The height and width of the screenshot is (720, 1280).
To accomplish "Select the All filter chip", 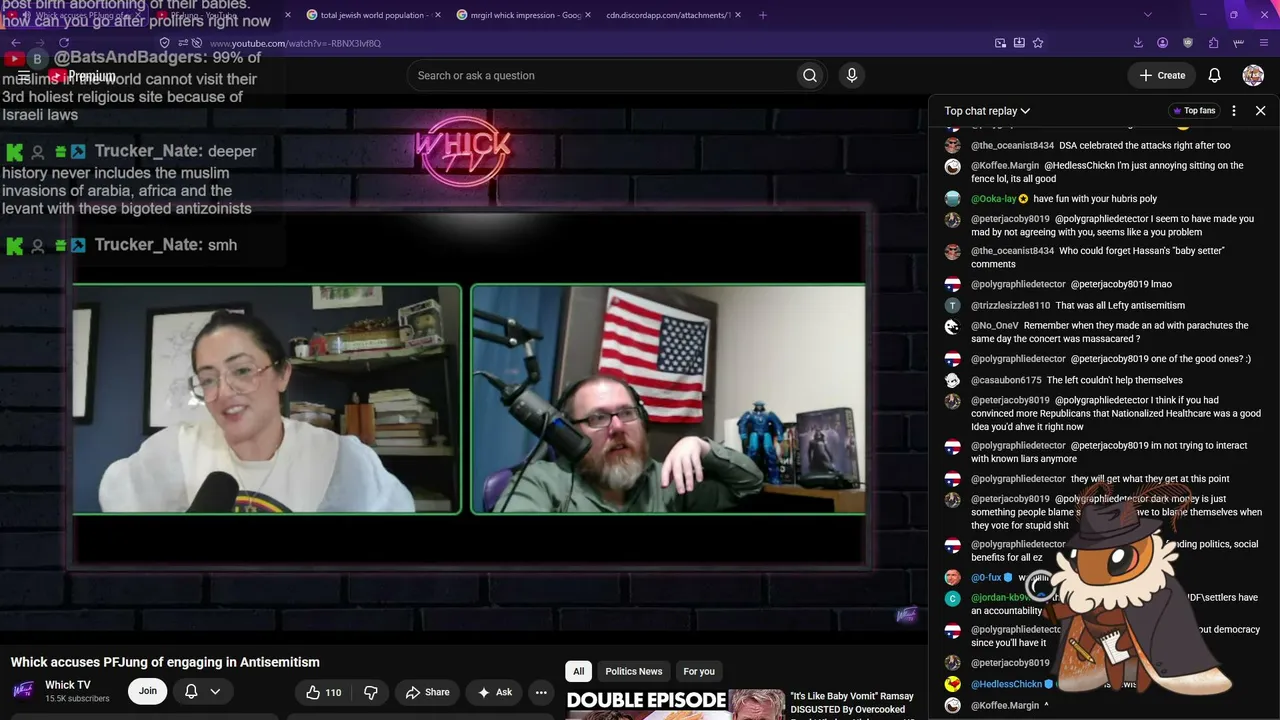I will pyautogui.click(x=578, y=671).
